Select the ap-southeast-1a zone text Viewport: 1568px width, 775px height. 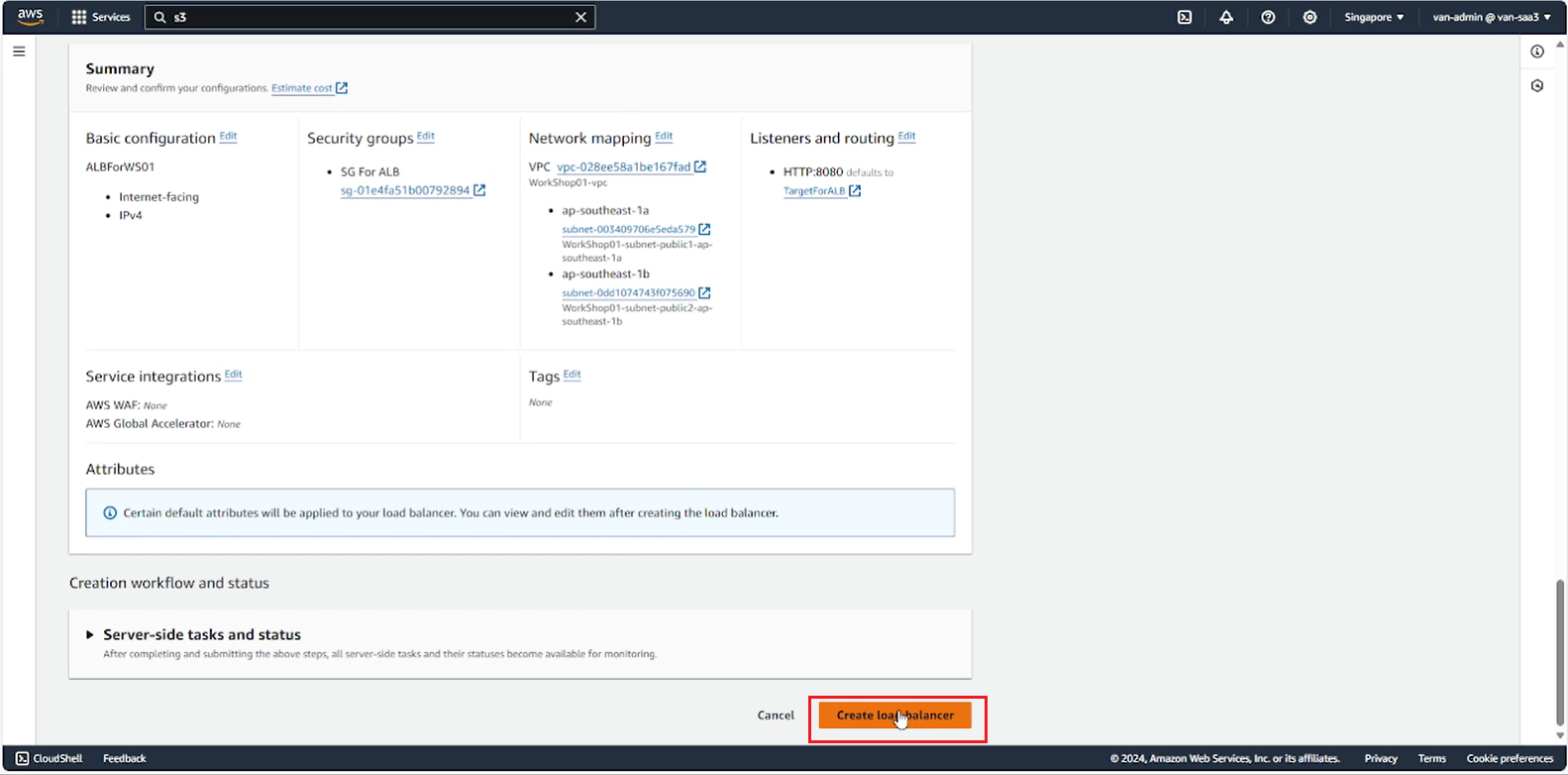[x=605, y=211]
